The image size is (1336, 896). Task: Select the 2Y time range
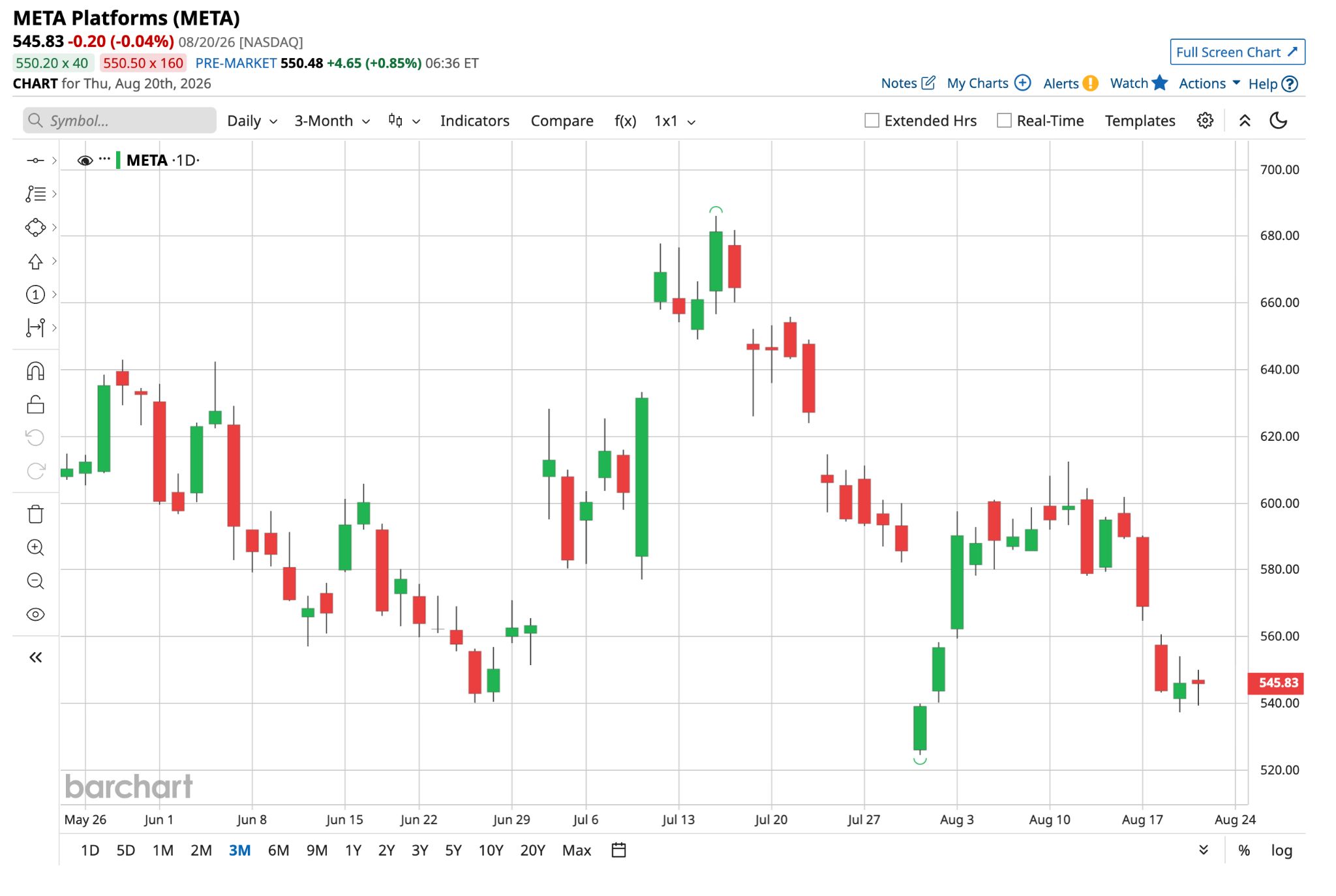(x=386, y=850)
